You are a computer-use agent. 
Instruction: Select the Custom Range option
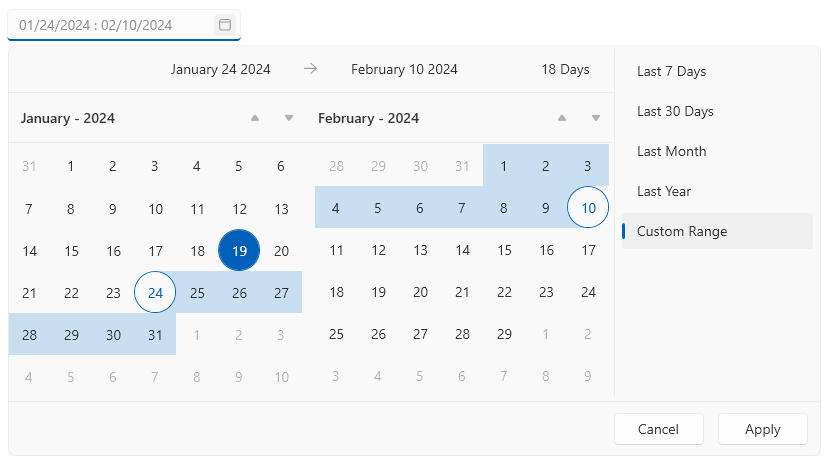point(682,231)
